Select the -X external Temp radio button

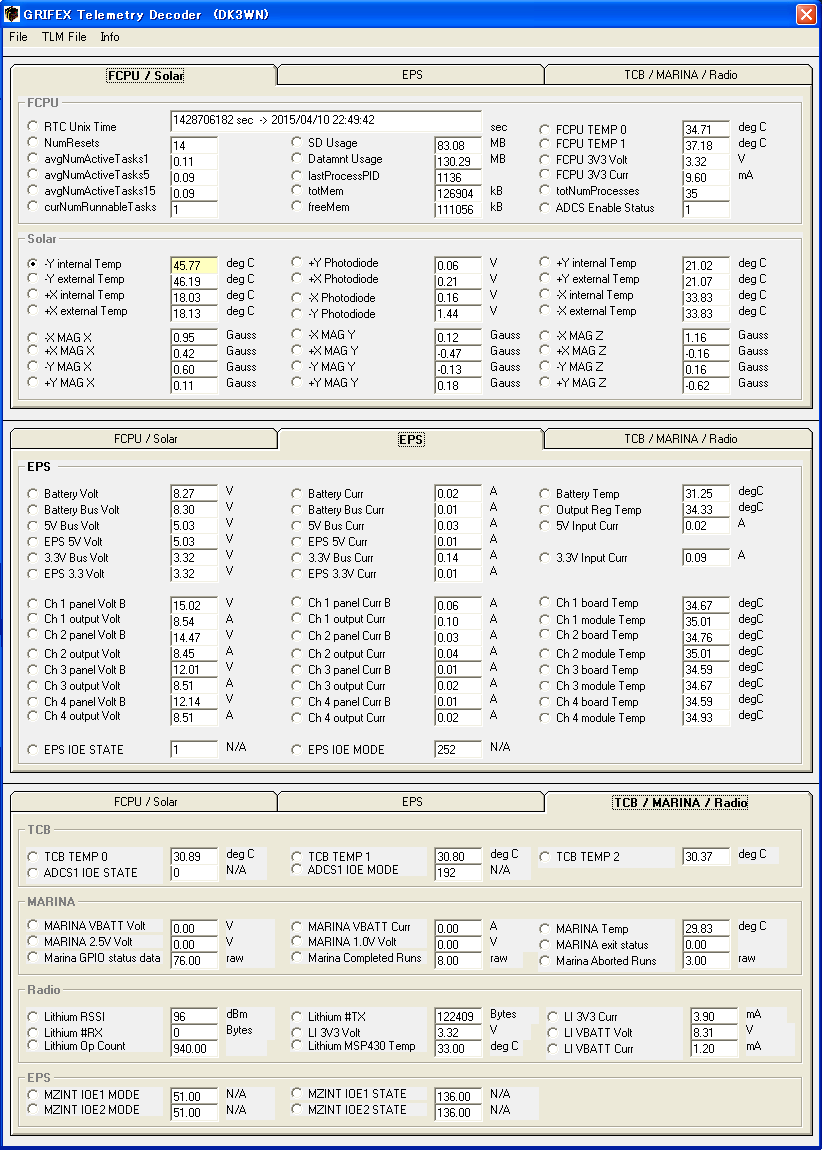click(x=544, y=310)
